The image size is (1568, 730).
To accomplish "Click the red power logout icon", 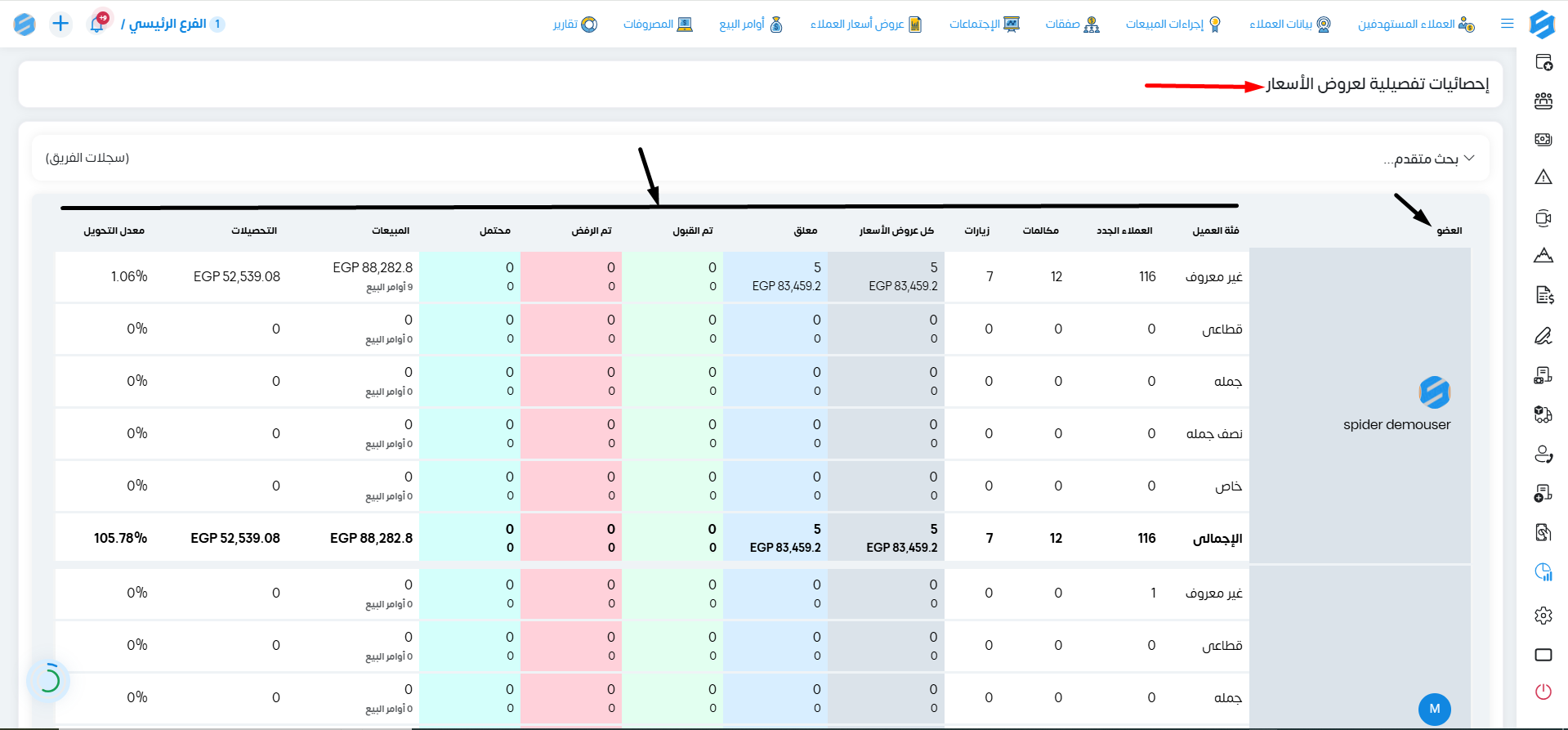I will (x=1543, y=692).
